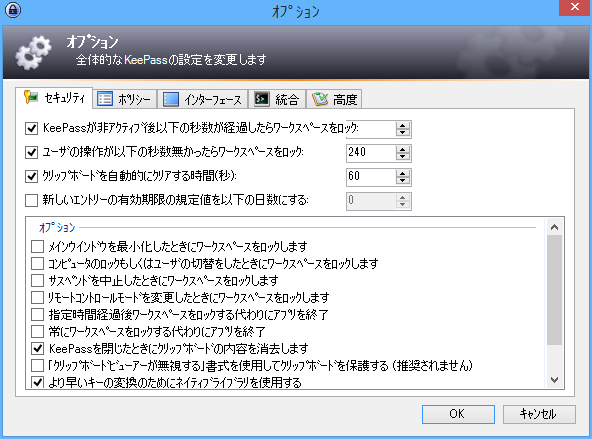Close the options dialog with the X button
This screenshot has width=592, height=439.
tap(575, 8)
